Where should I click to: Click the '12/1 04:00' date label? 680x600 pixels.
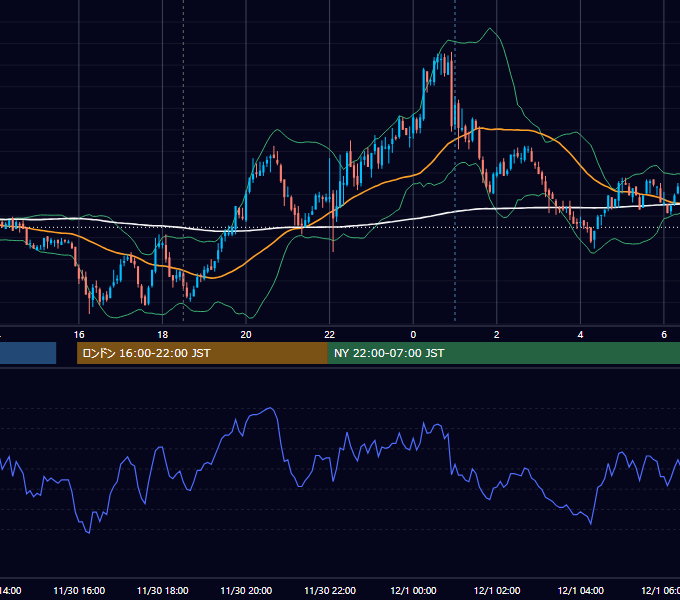[x=581, y=591]
